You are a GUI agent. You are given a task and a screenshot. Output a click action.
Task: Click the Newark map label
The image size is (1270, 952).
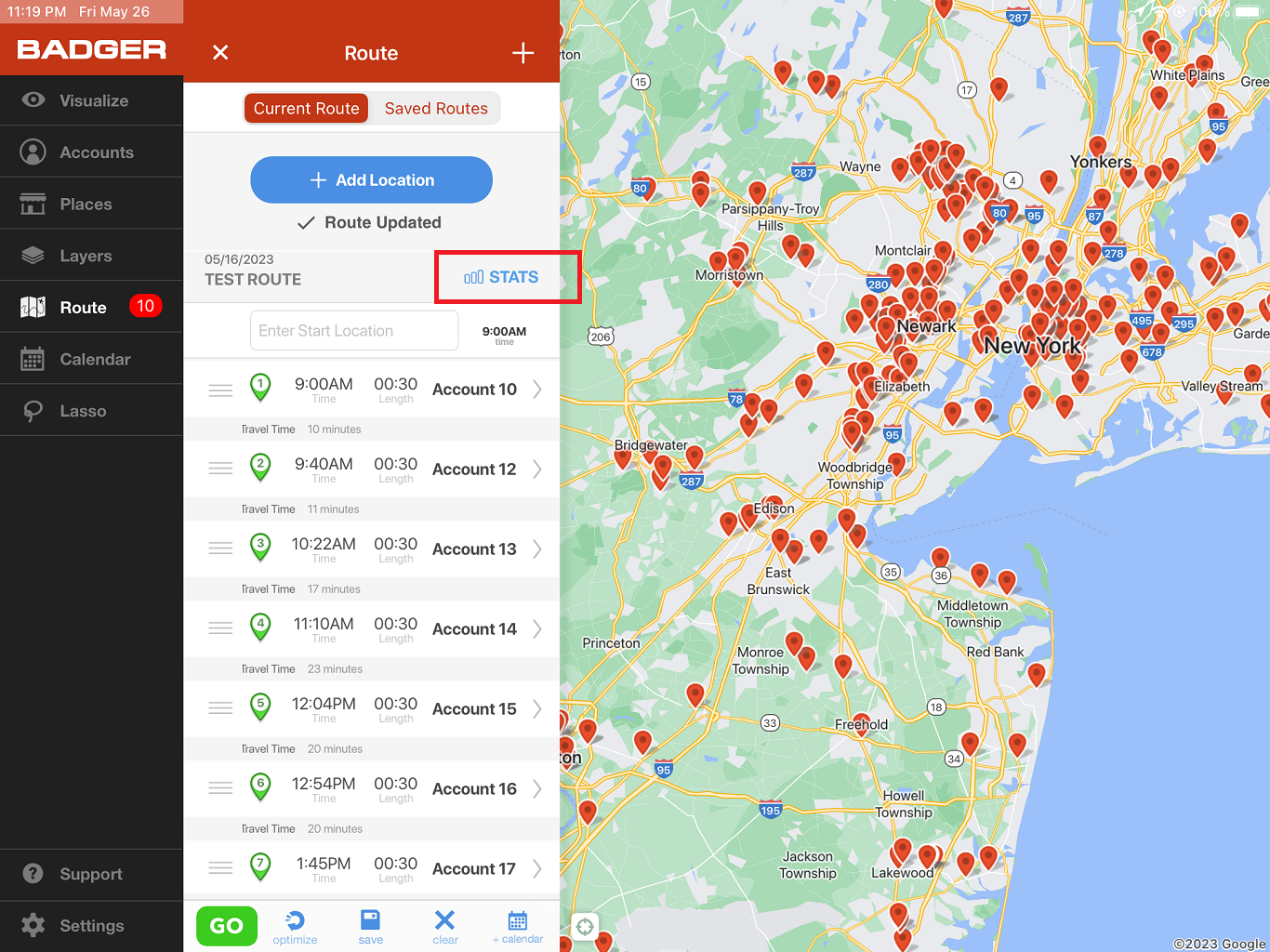tap(927, 326)
